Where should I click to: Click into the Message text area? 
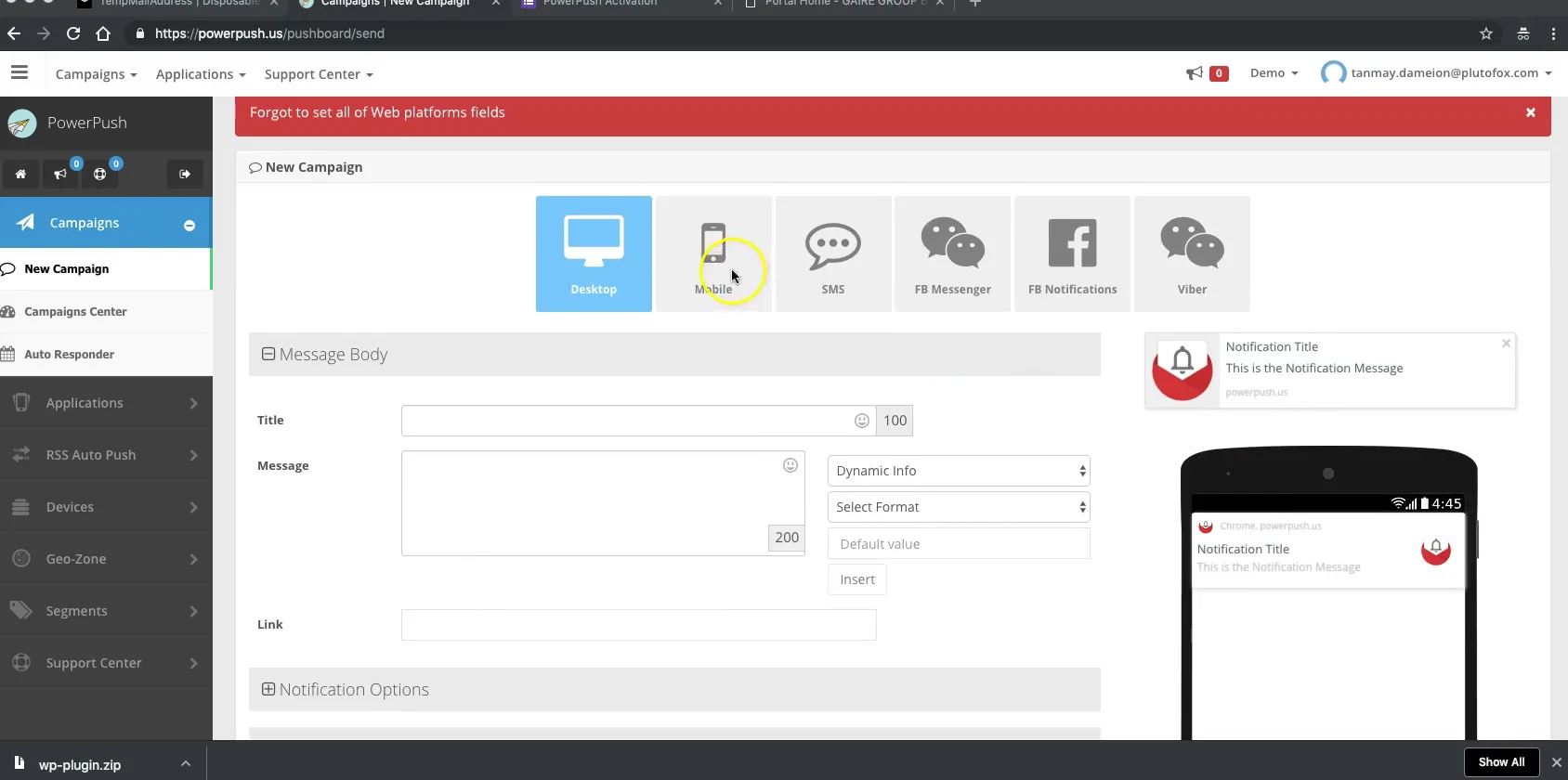pos(603,503)
